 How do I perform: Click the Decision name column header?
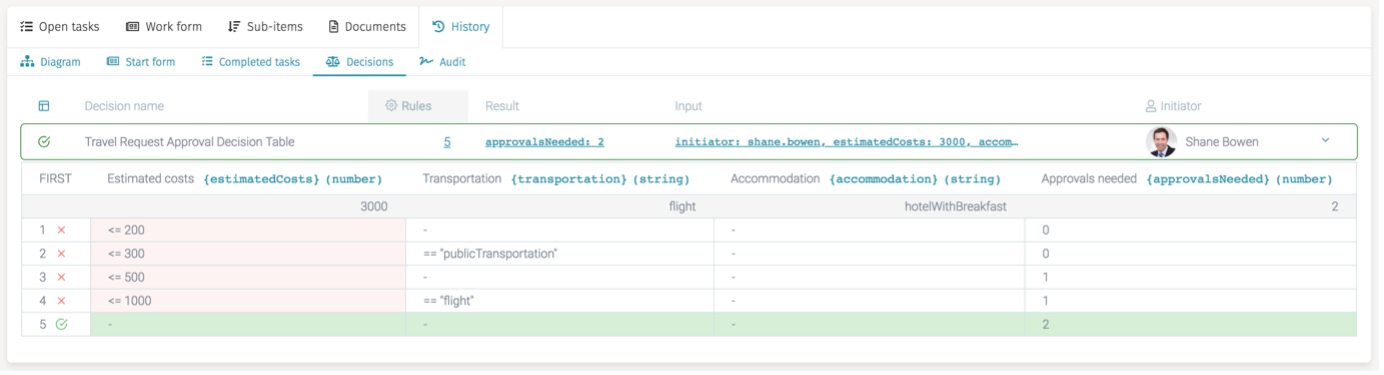click(x=124, y=106)
